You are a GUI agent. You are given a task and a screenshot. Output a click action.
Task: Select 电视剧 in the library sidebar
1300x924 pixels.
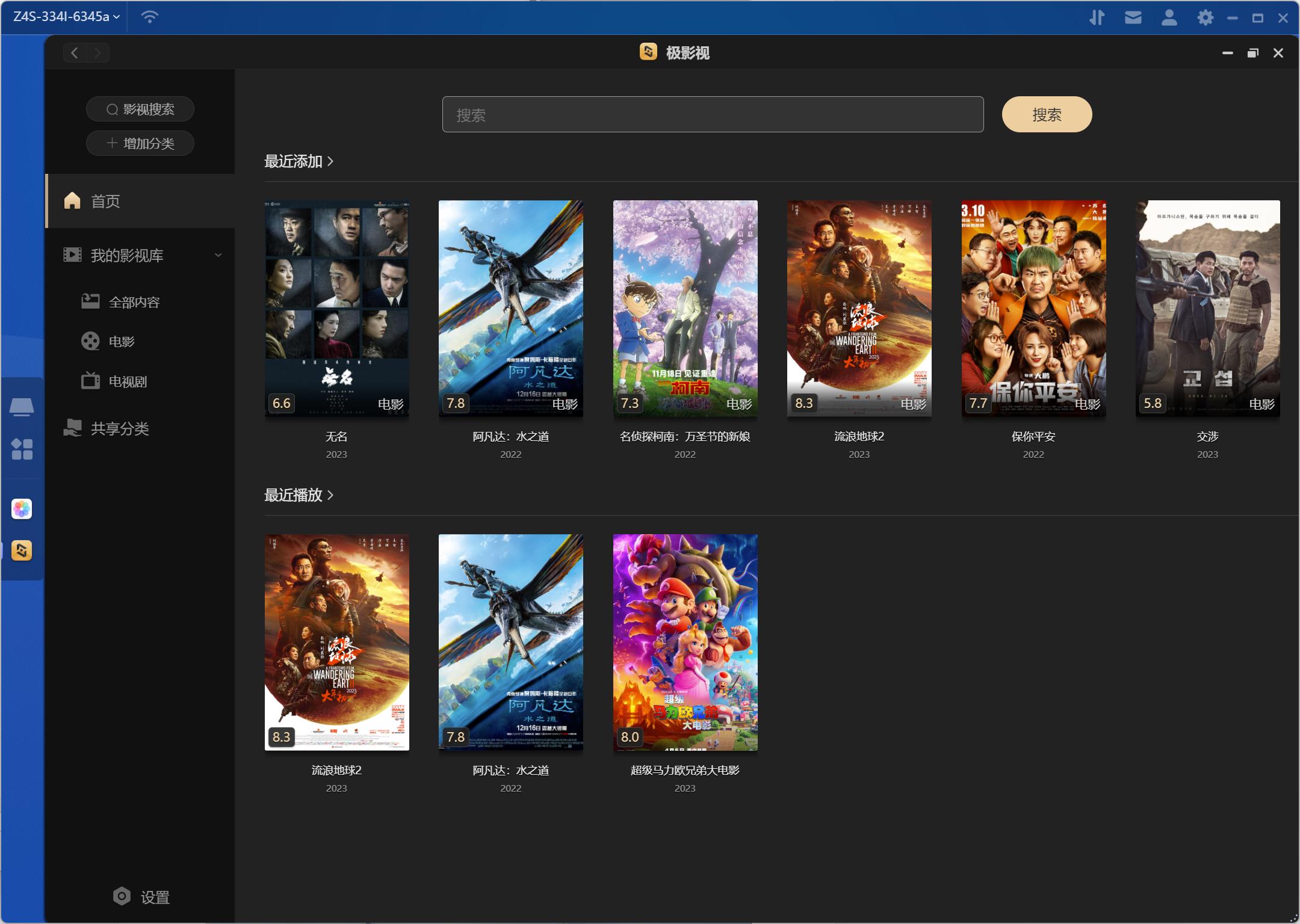(127, 381)
